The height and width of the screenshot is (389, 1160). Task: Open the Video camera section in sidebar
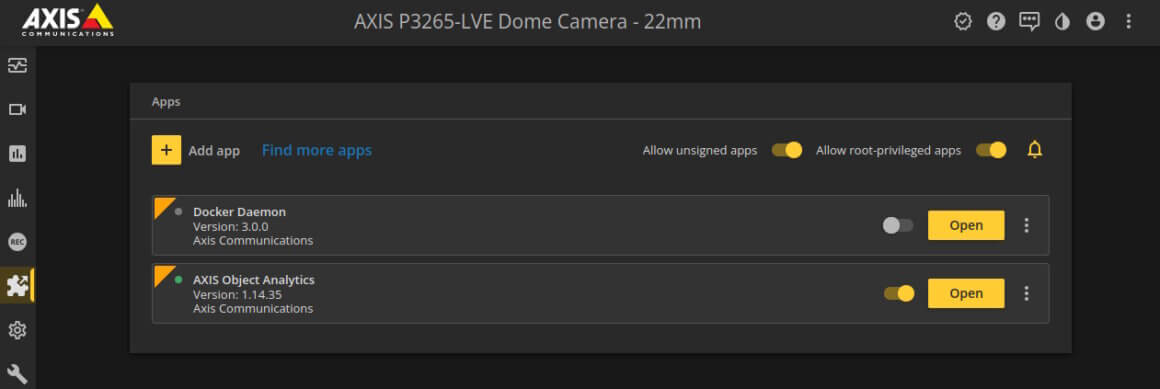(x=17, y=109)
